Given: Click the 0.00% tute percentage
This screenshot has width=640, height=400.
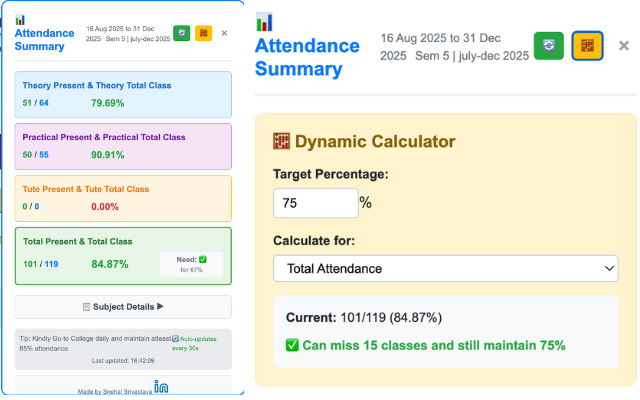Looking at the screenshot, I should click(x=105, y=207).
